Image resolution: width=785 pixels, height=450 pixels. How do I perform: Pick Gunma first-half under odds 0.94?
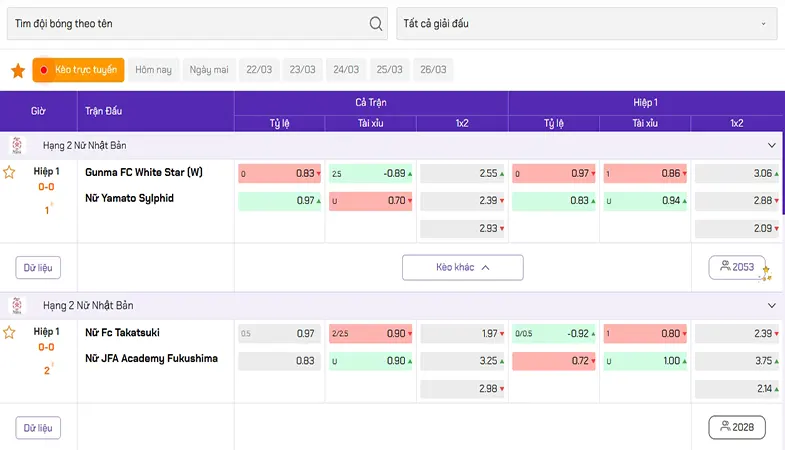point(645,201)
